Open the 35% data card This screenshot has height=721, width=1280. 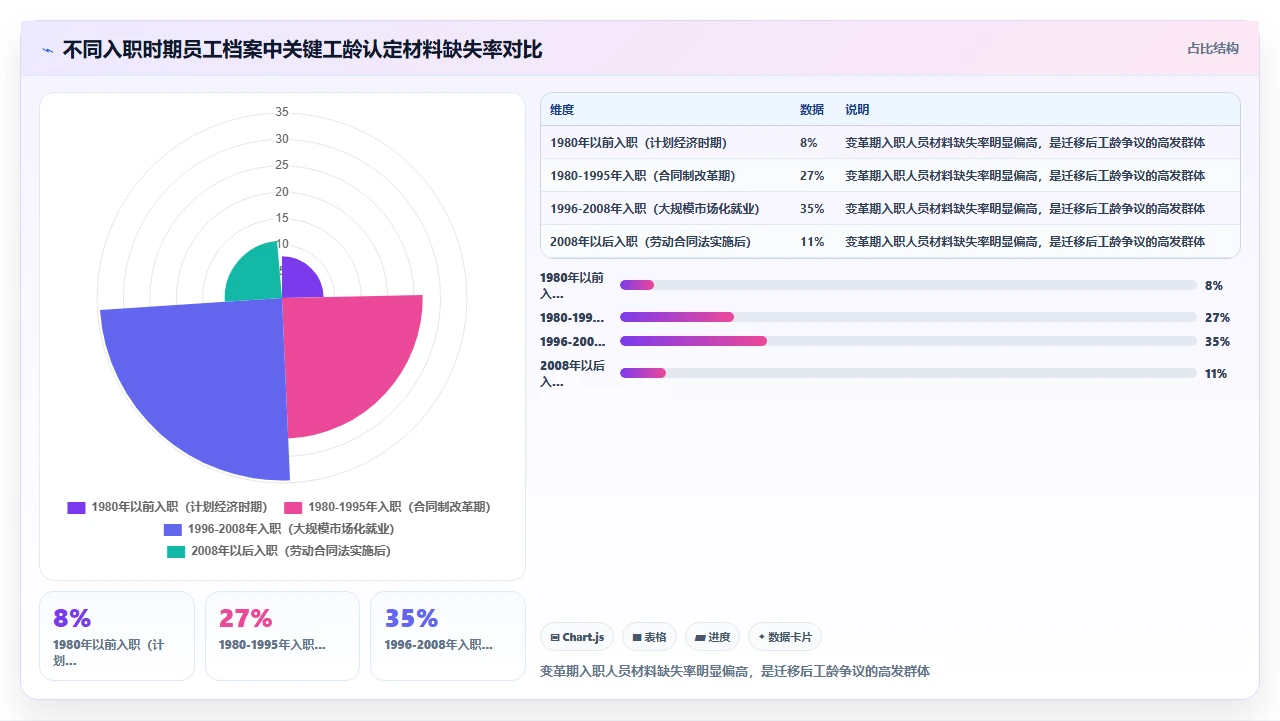coord(448,636)
